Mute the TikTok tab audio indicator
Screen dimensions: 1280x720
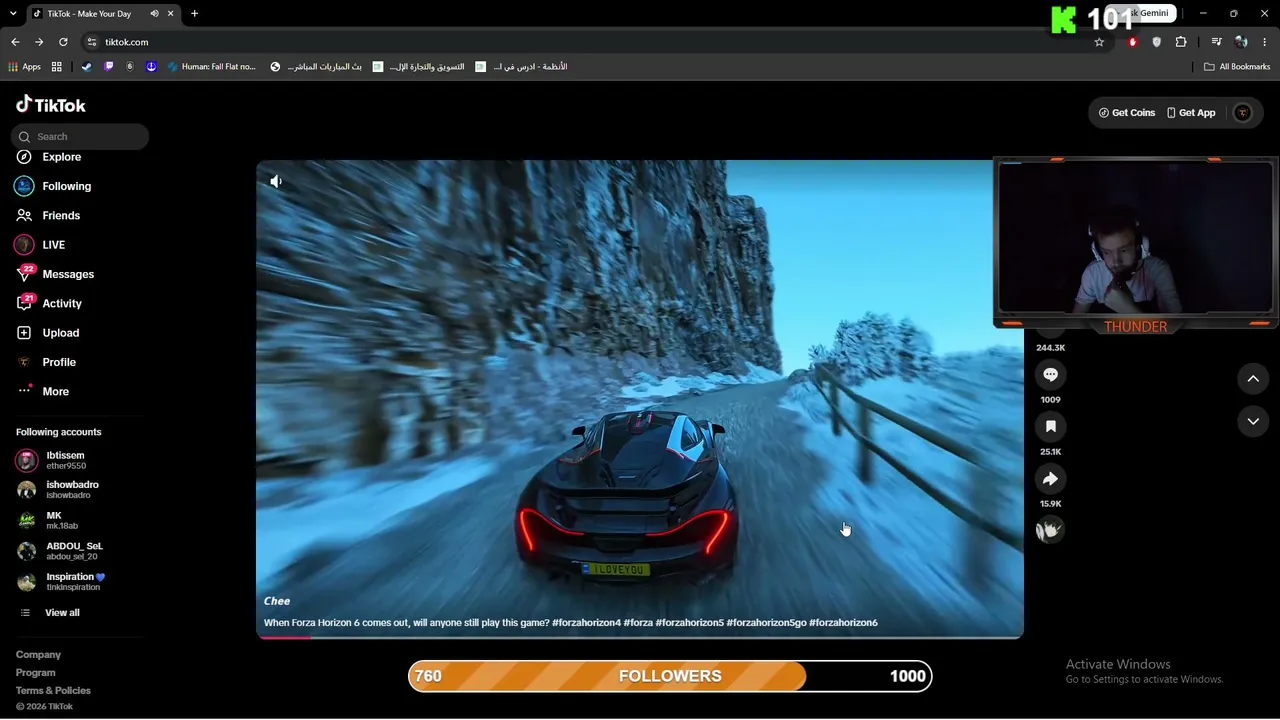[x=154, y=14]
